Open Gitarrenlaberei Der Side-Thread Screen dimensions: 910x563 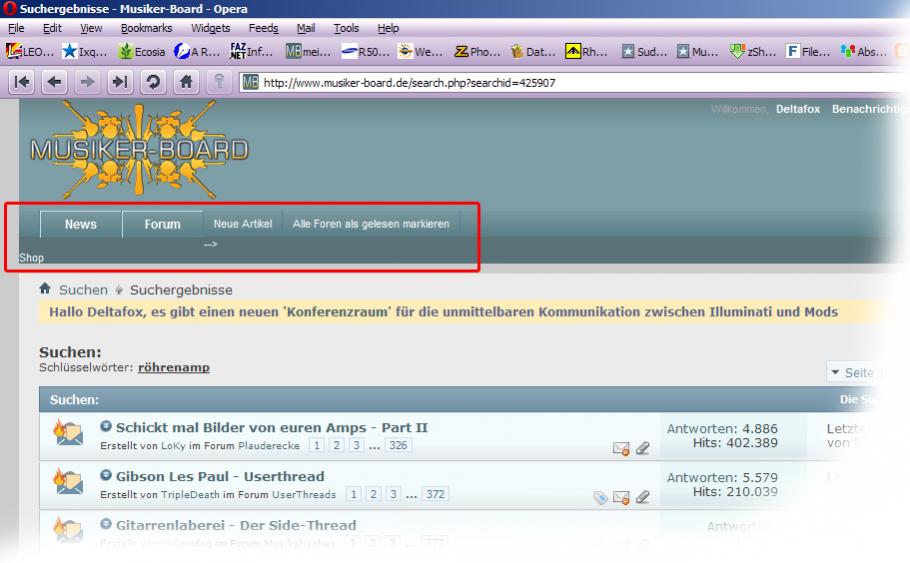(x=236, y=525)
